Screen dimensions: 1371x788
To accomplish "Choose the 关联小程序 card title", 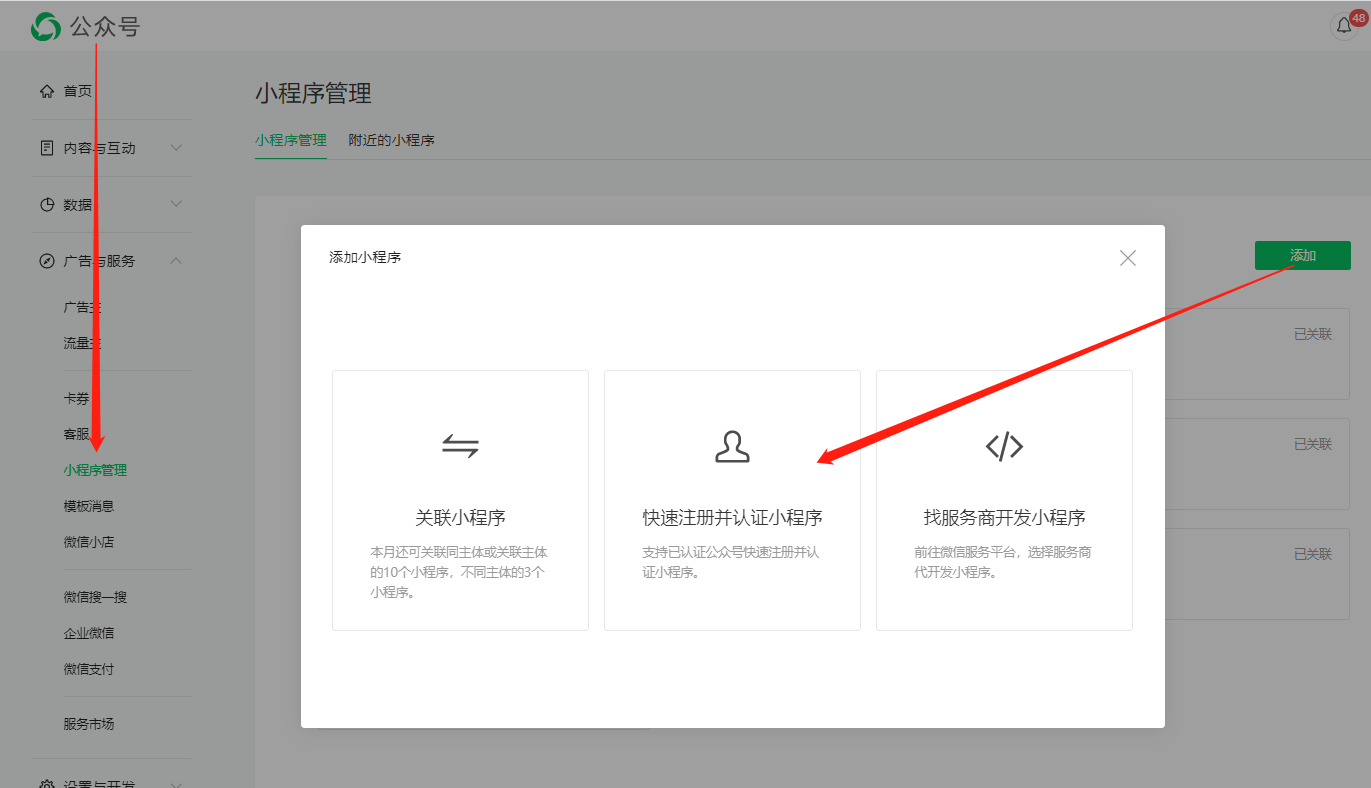I will tap(460, 518).
